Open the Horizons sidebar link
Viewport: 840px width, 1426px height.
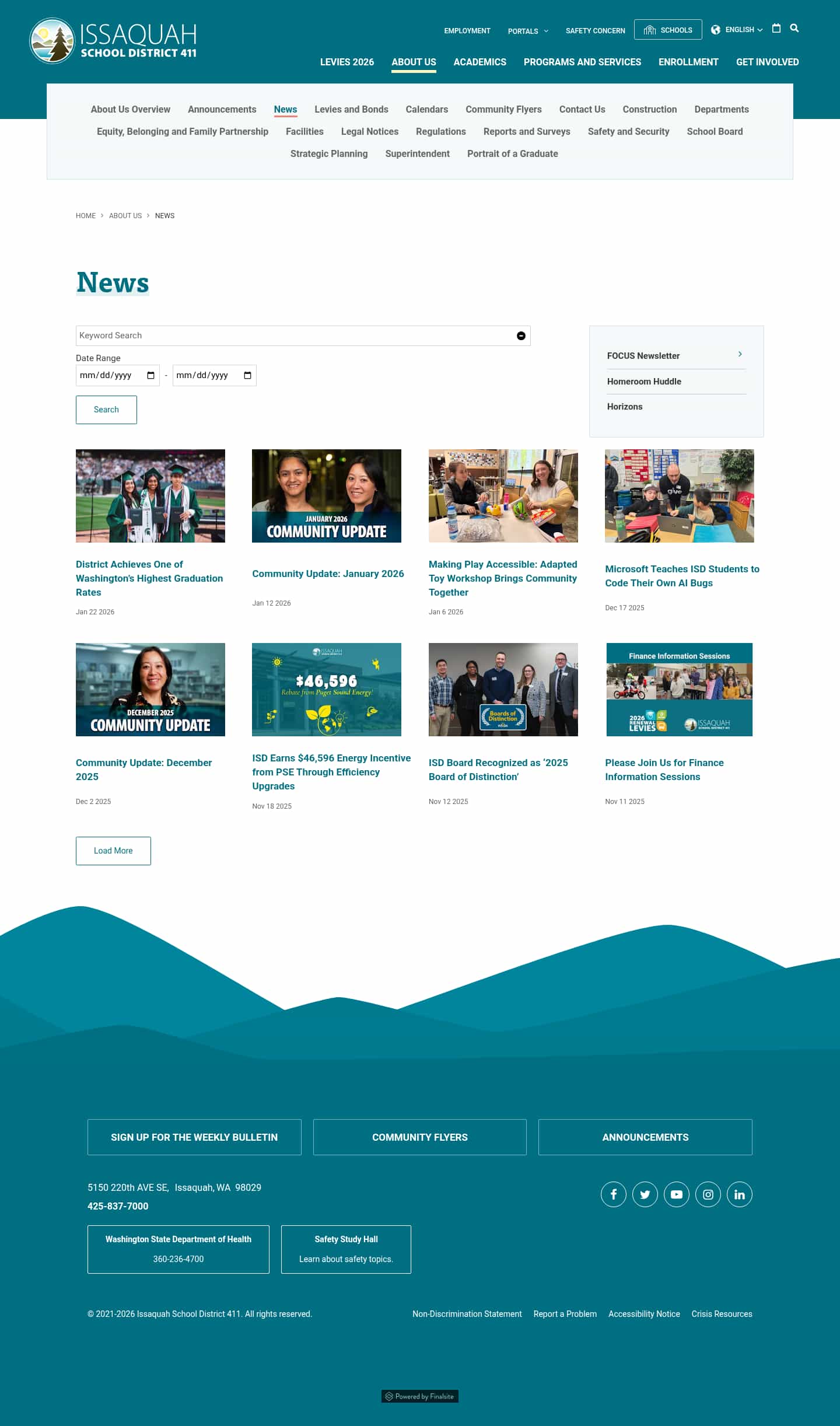[624, 407]
